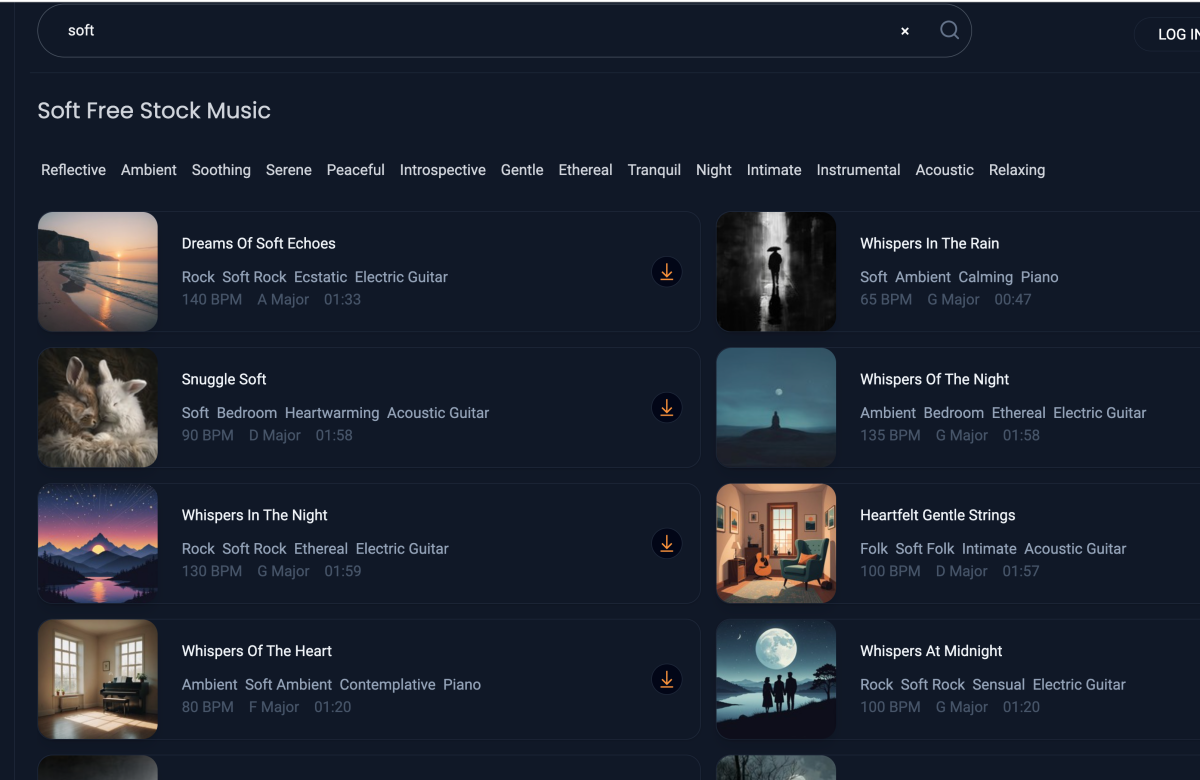Clear the search field with the X icon
Image resolution: width=1200 pixels, height=780 pixels.
click(x=905, y=31)
